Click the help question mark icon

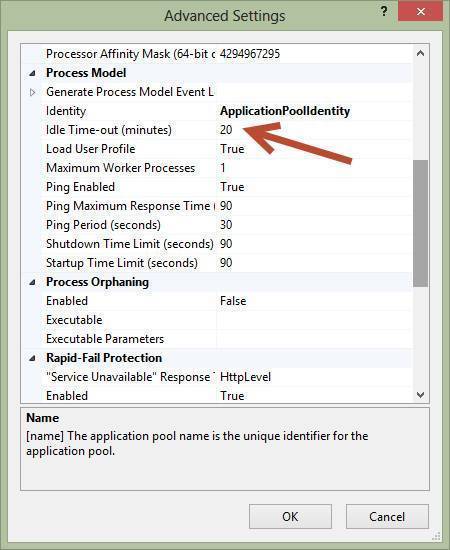click(384, 12)
